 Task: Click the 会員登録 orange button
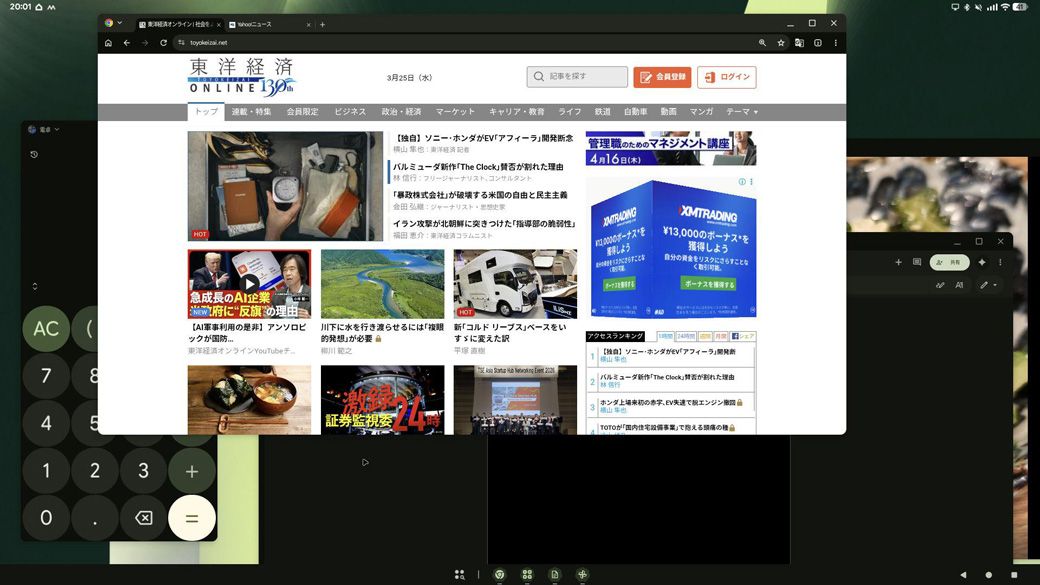tap(661, 77)
